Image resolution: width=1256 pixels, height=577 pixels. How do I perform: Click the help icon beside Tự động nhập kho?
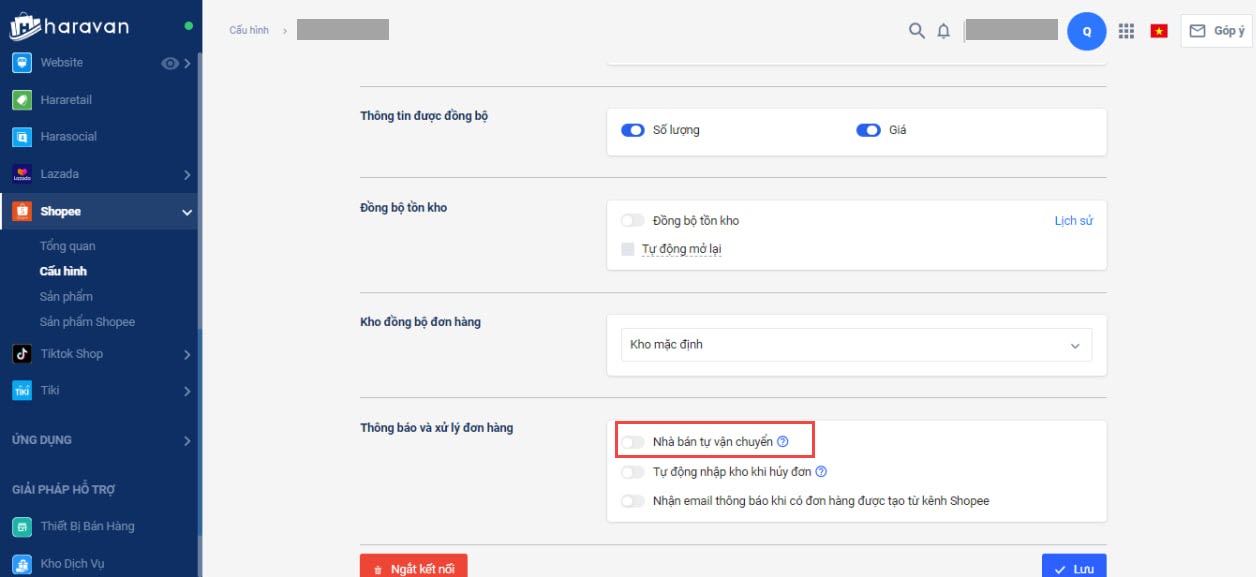[821, 472]
